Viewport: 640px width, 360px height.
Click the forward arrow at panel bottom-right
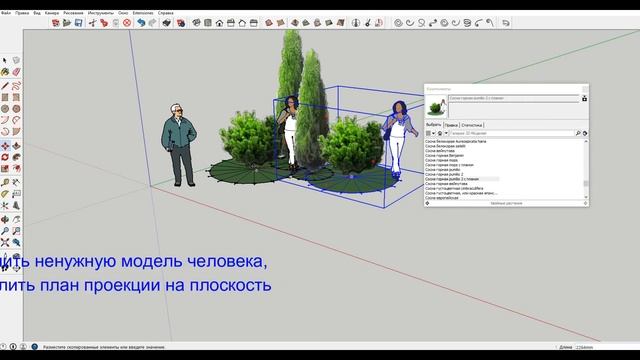[585, 203]
